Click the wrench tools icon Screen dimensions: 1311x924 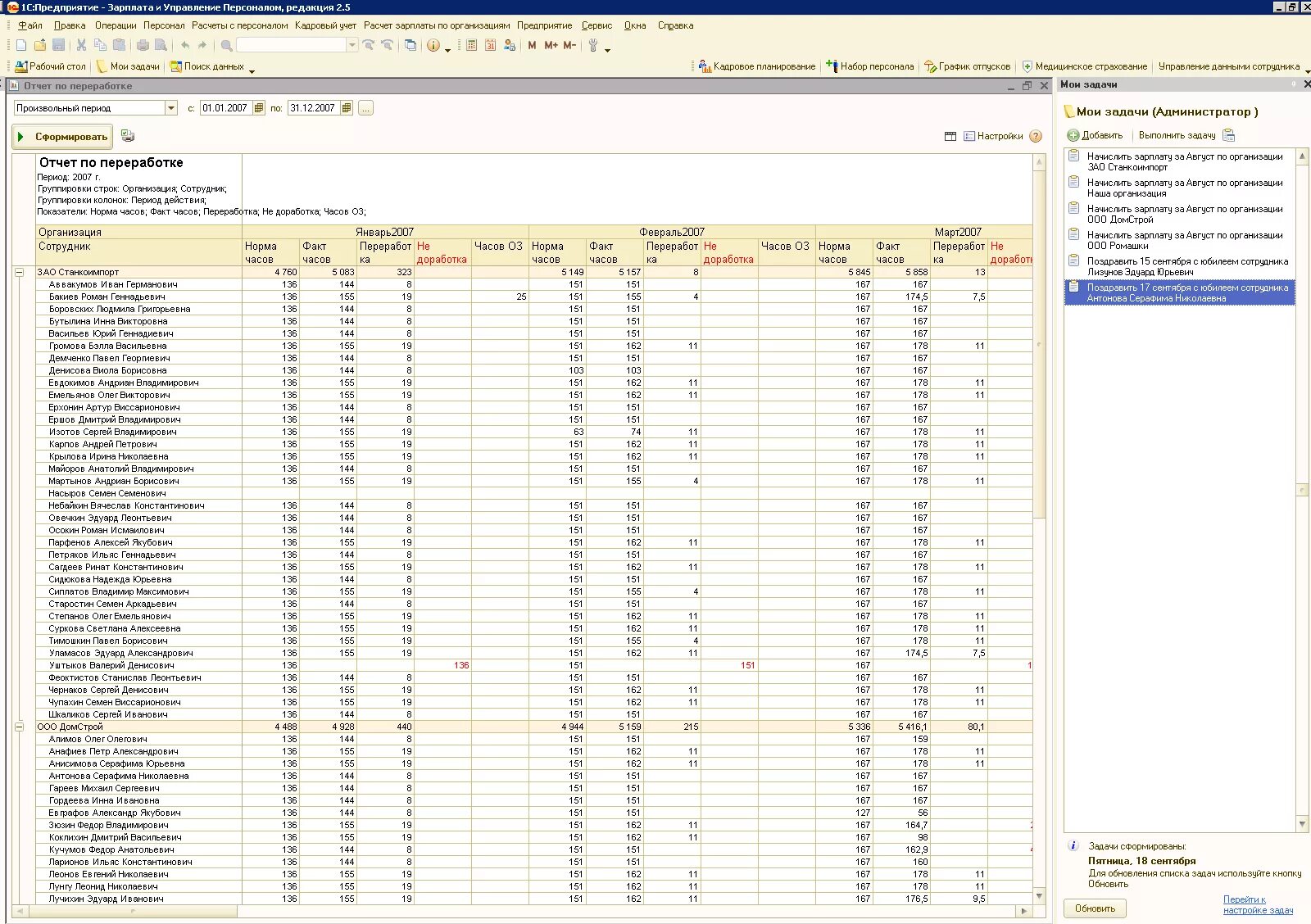593,46
